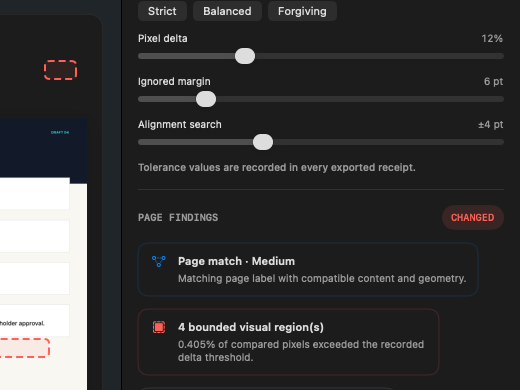Click the PAGE FINDINGS section header
The height and width of the screenshot is (390, 520).
[178, 217]
